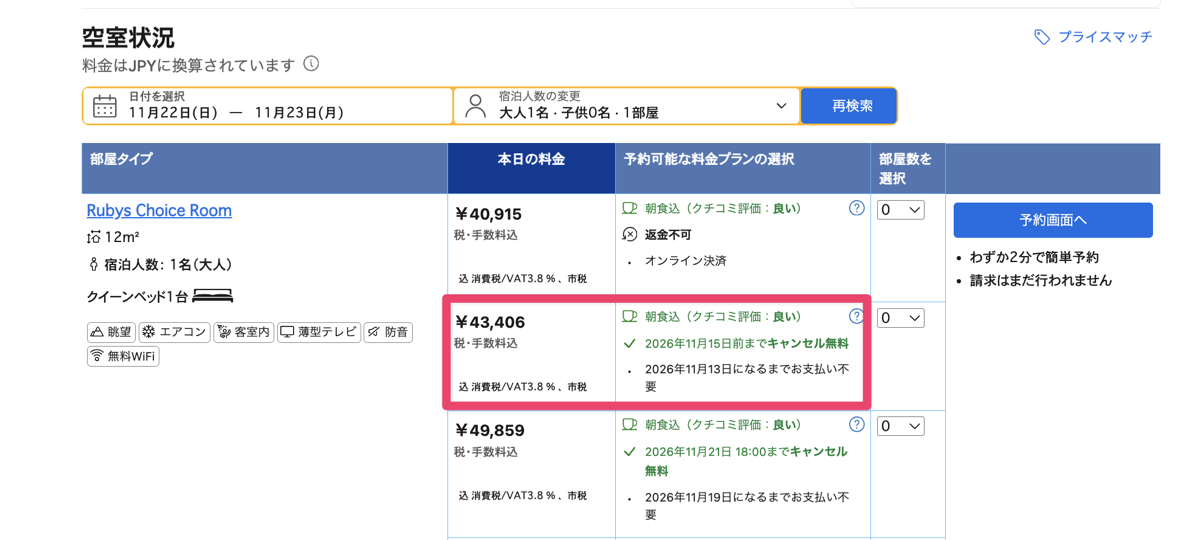
Task: Click the info icon beside JPY notice
Action: [x=311, y=64]
